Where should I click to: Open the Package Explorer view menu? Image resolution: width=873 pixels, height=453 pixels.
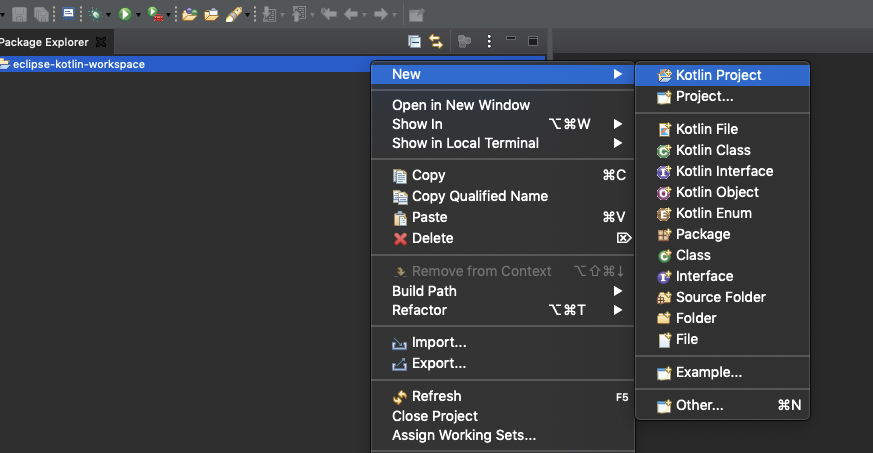(489, 41)
